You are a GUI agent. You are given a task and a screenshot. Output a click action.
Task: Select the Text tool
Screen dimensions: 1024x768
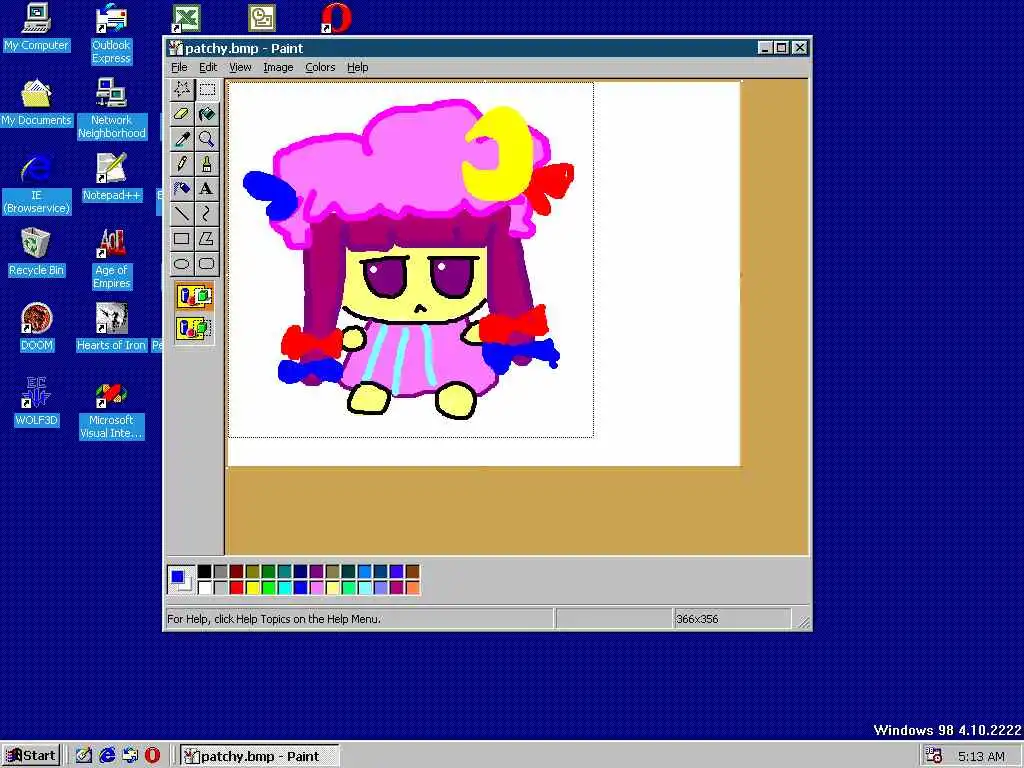(207, 189)
